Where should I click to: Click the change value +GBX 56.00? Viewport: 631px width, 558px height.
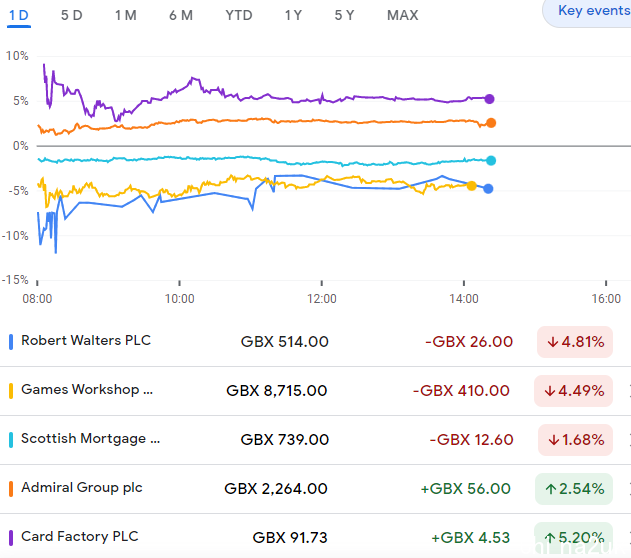coord(466,489)
